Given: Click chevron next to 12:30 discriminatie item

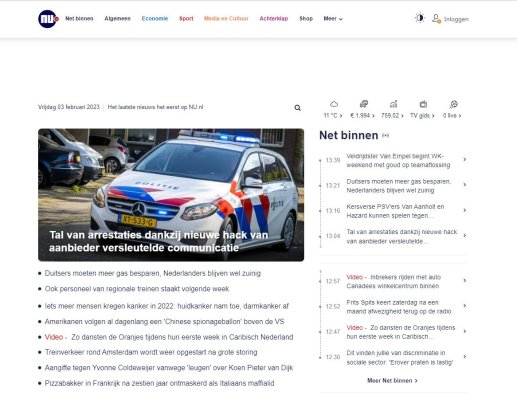Looking at the screenshot, I should pos(465,356).
